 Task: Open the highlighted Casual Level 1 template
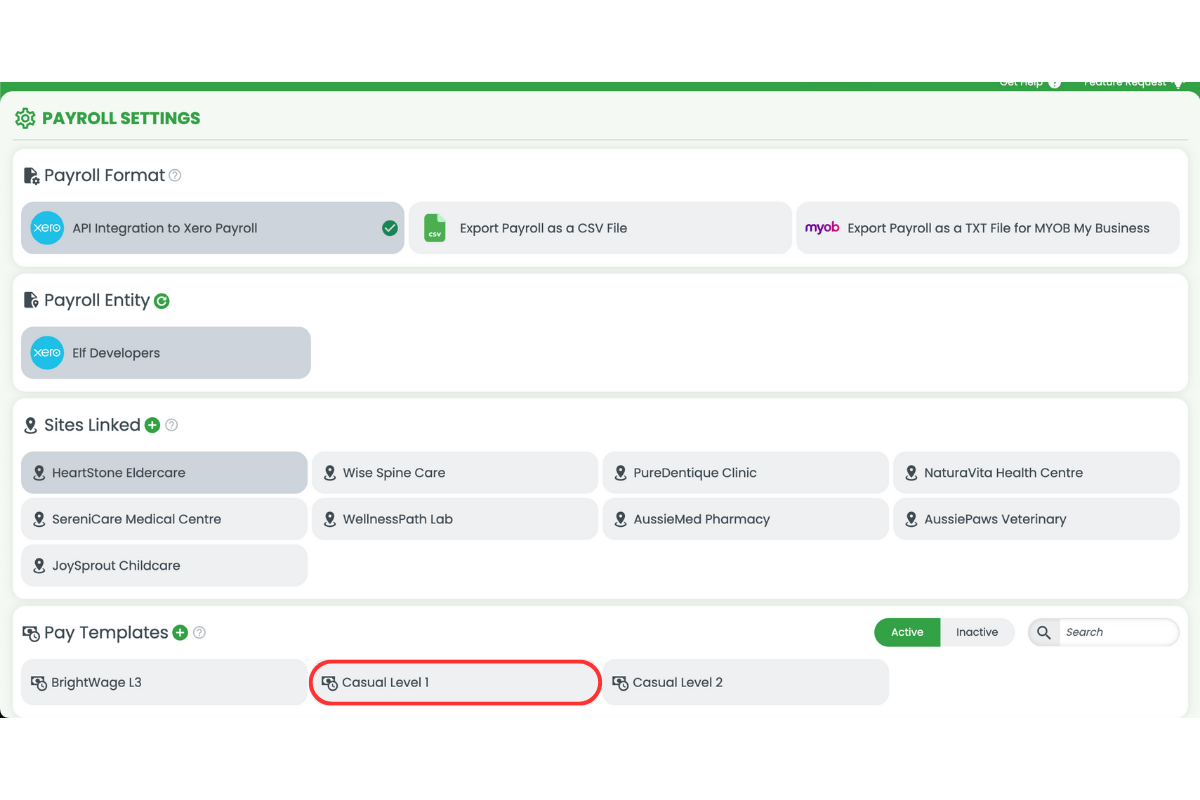455,682
